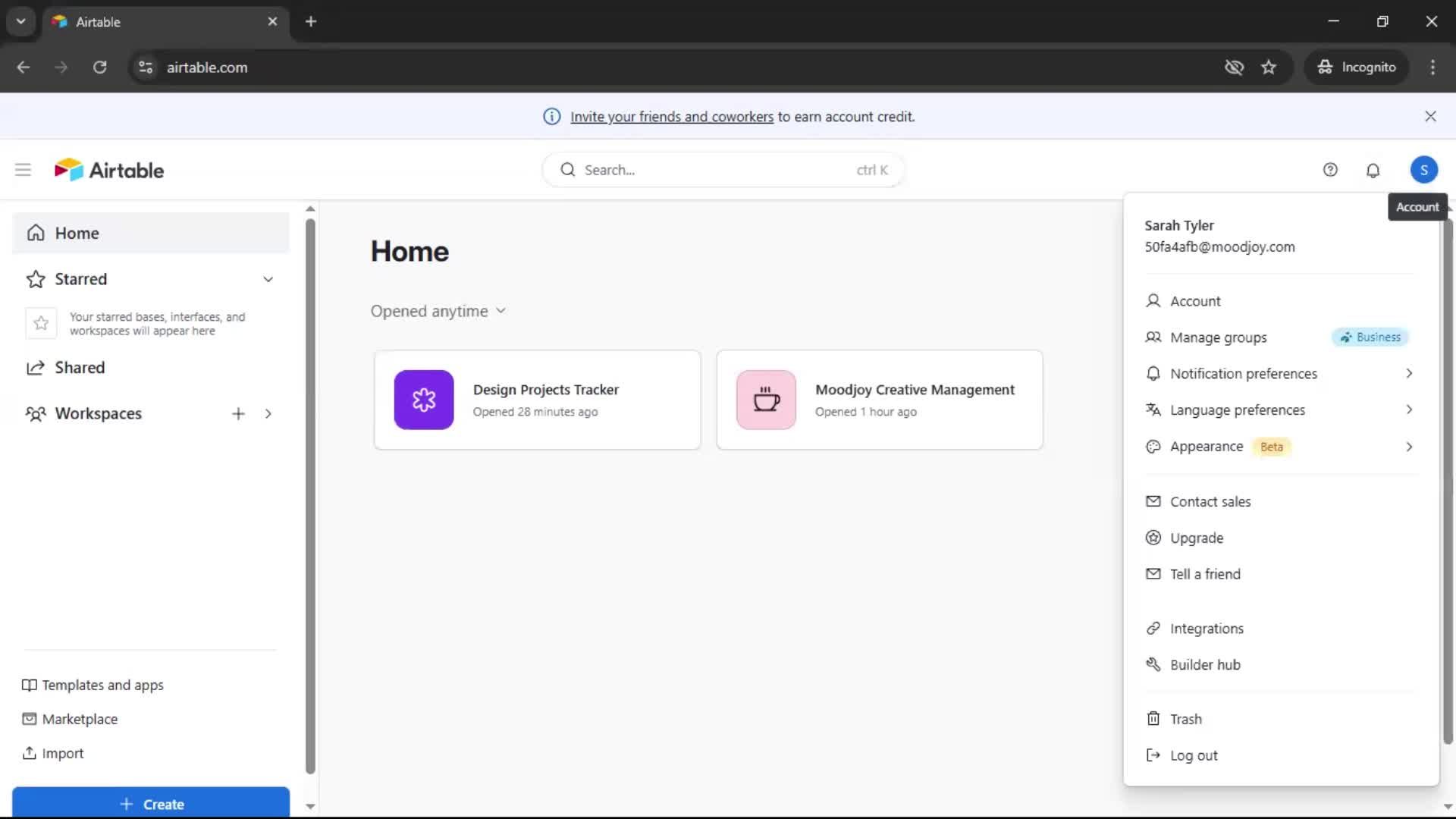Screen dimensions: 1456x819
Task: Open the help question mark icon
Action: click(1330, 170)
